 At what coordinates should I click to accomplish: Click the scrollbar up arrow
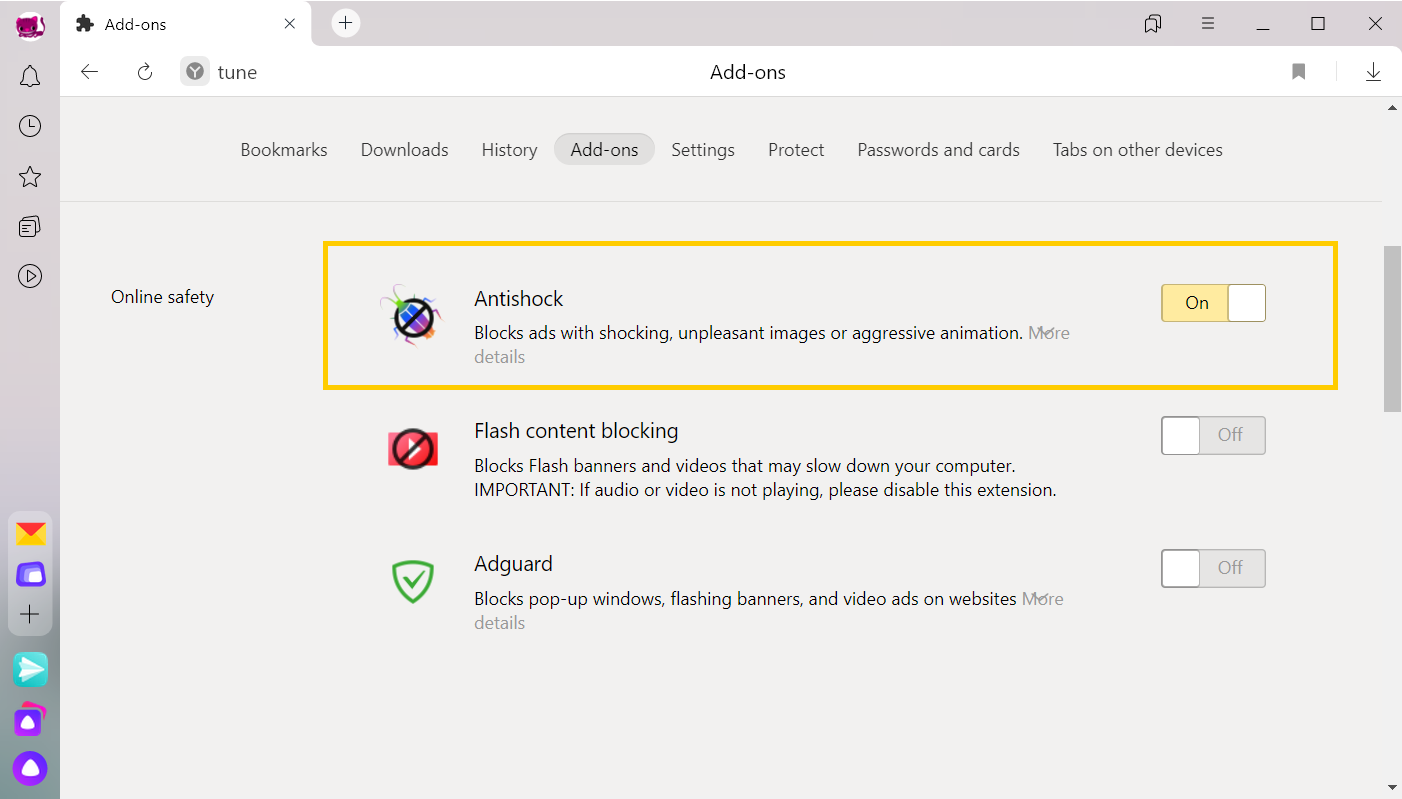(1392, 107)
